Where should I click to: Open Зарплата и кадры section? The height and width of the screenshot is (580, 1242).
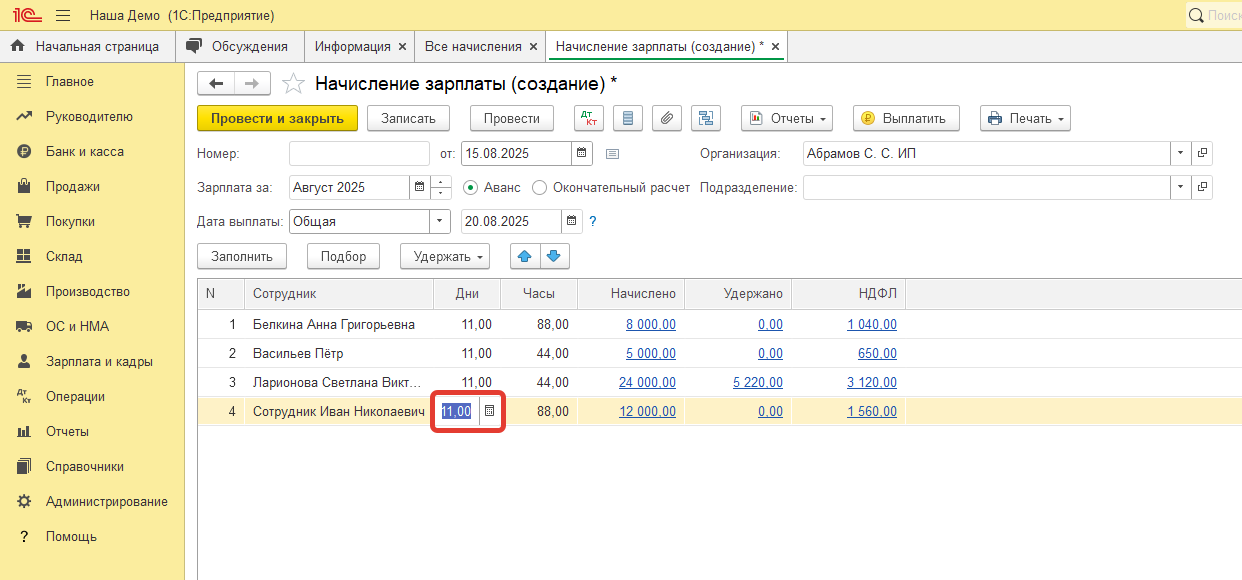pyautogui.click(x=99, y=361)
